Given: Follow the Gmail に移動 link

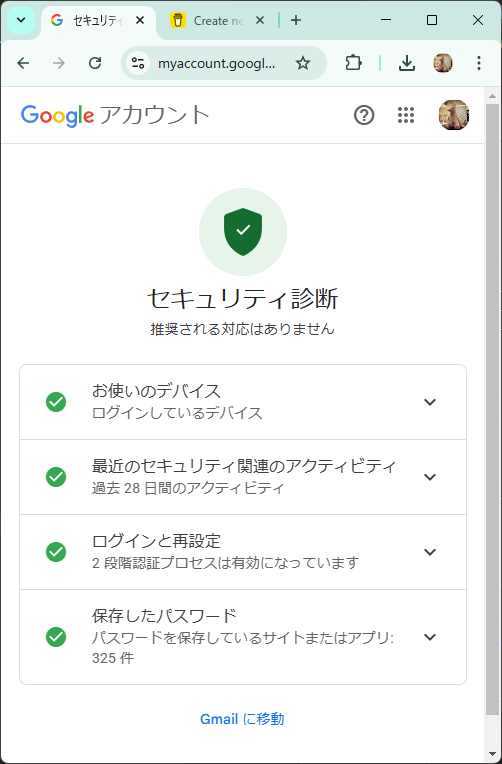Looking at the screenshot, I should pos(242,719).
